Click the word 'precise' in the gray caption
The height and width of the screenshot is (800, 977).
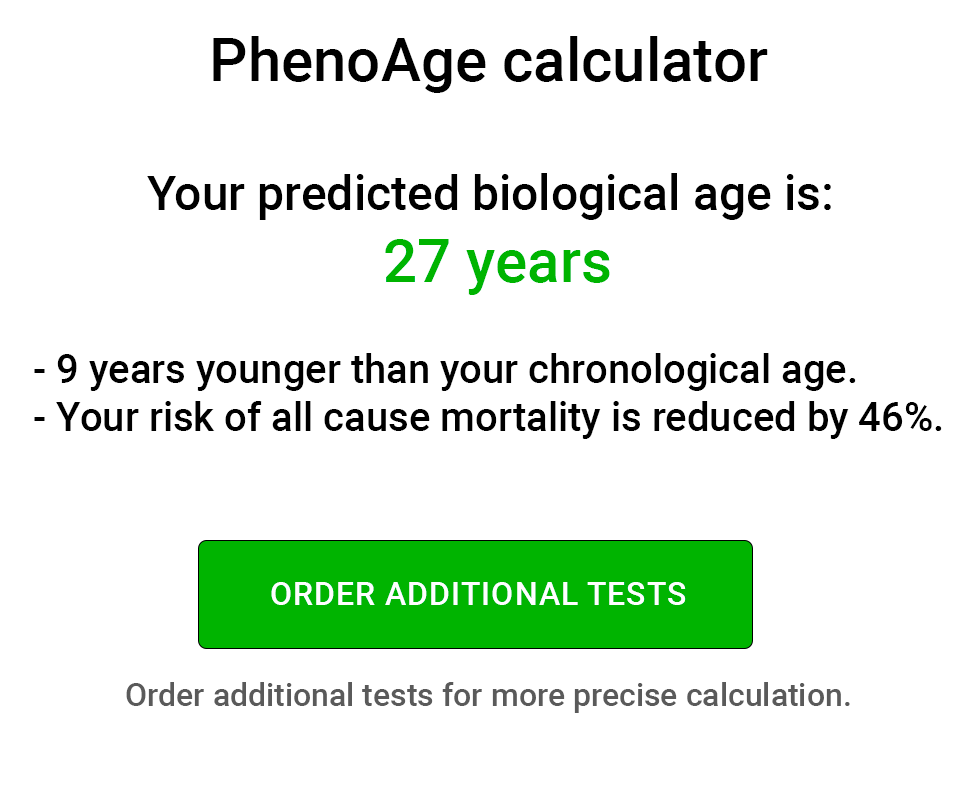click(x=625, y=697)
